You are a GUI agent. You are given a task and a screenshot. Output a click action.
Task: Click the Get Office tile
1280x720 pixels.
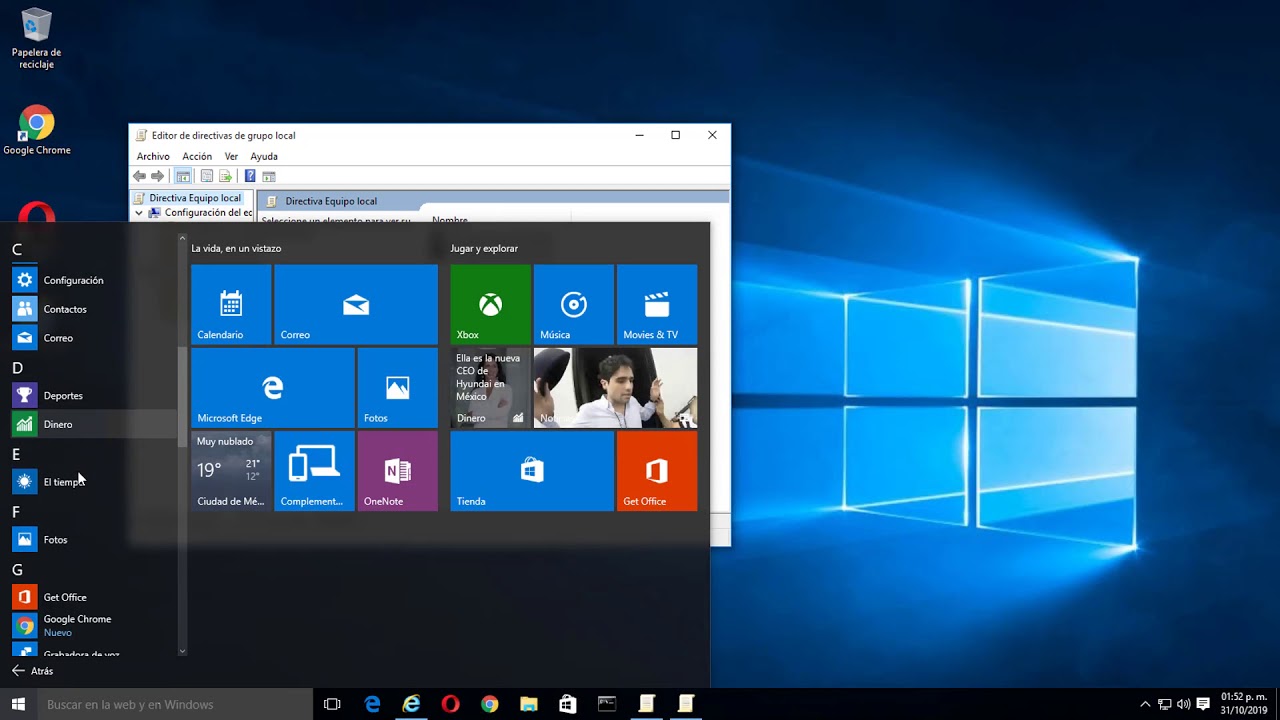tap(657, 471)
